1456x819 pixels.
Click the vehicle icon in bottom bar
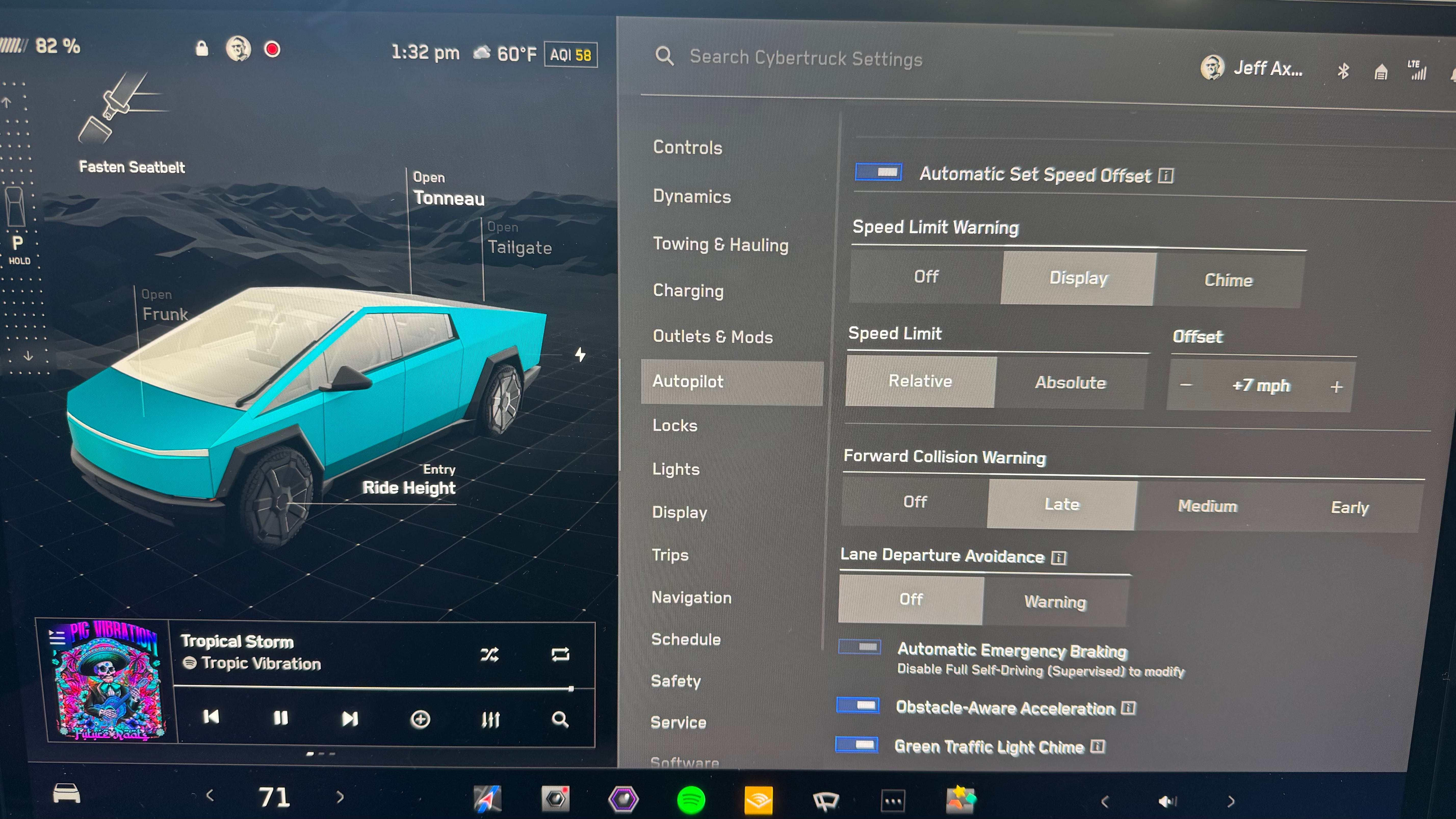click(x=67, y=794)
